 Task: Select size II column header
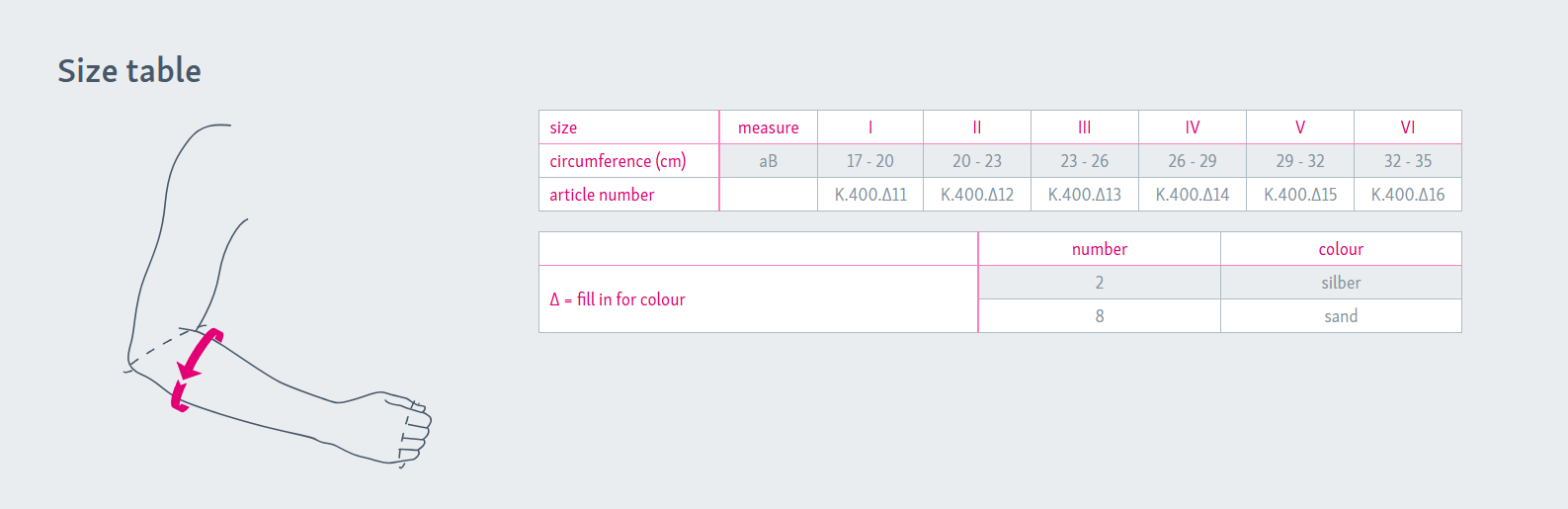coord(977,127)
